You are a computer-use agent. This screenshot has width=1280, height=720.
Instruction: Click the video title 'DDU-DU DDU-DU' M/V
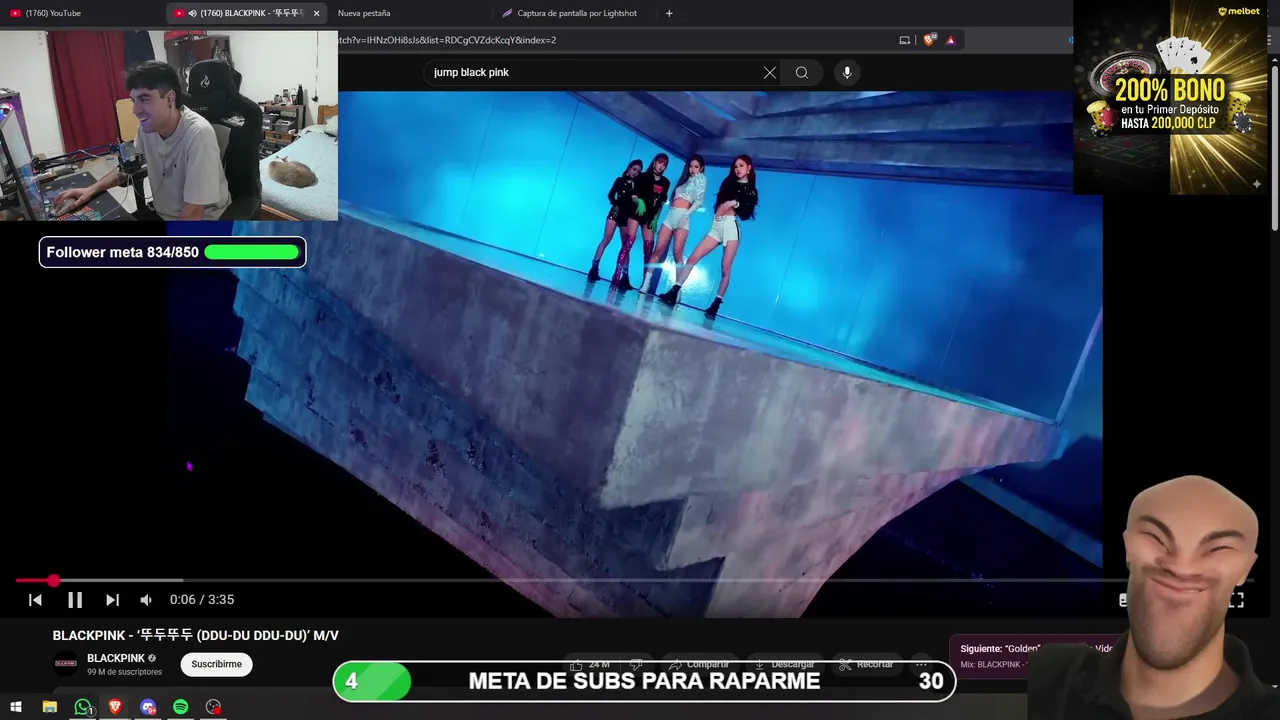coord(195,636)
